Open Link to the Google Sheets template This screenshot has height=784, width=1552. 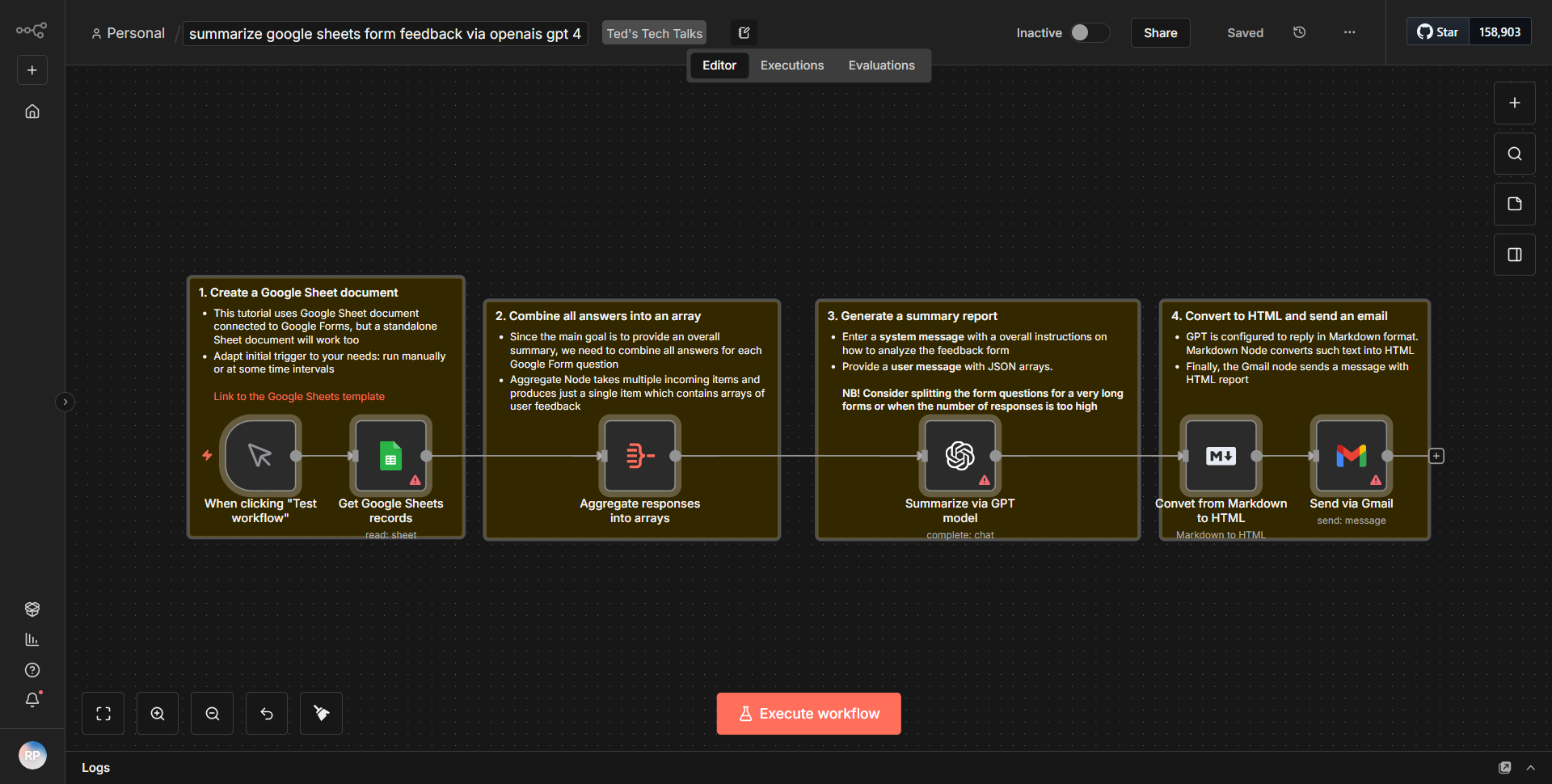(x=299, y=397)
